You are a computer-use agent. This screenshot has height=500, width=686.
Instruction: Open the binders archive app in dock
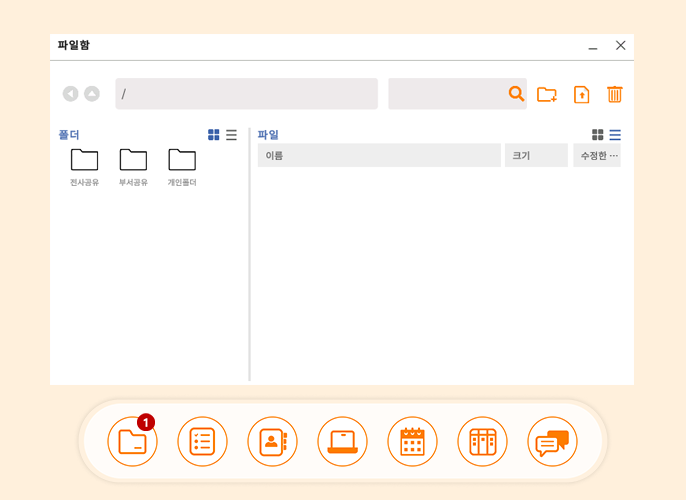pos(482,441)
